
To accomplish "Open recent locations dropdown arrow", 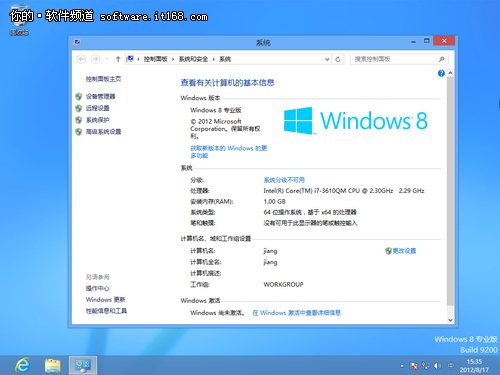I will pos(107,59).
